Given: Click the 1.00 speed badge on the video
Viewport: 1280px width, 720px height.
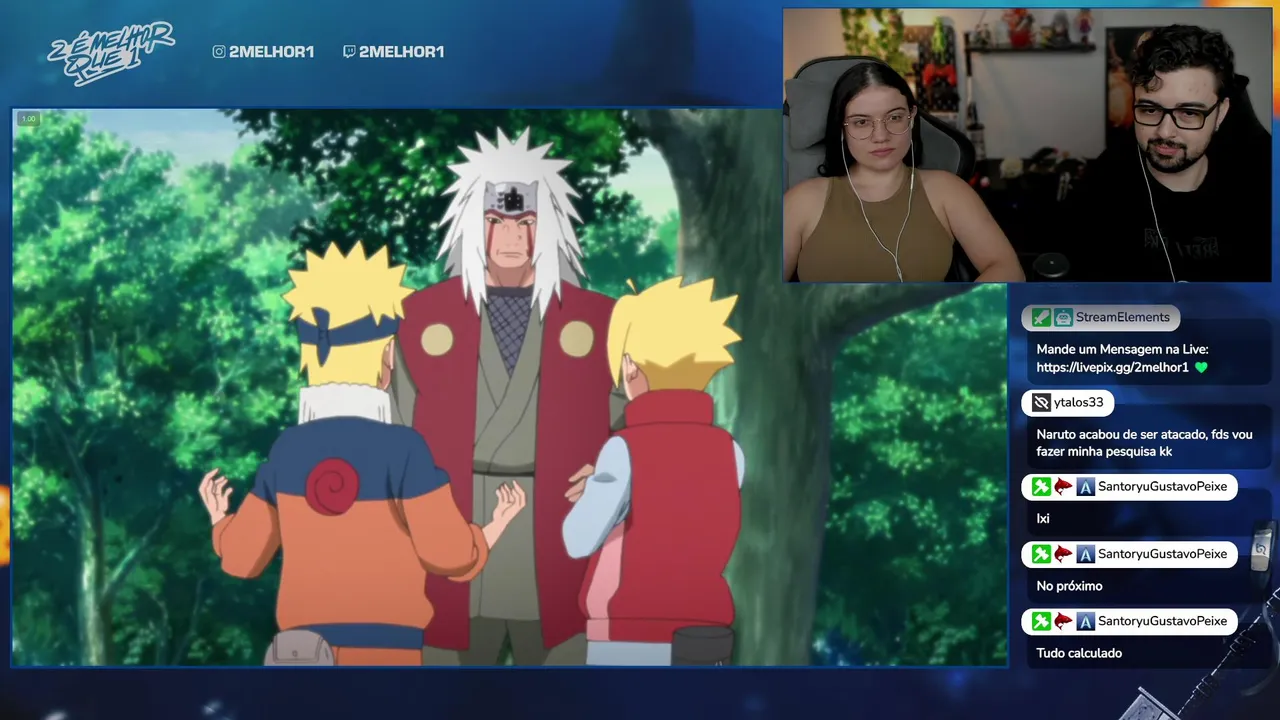Looking at the screenshot, I should 28,119.
